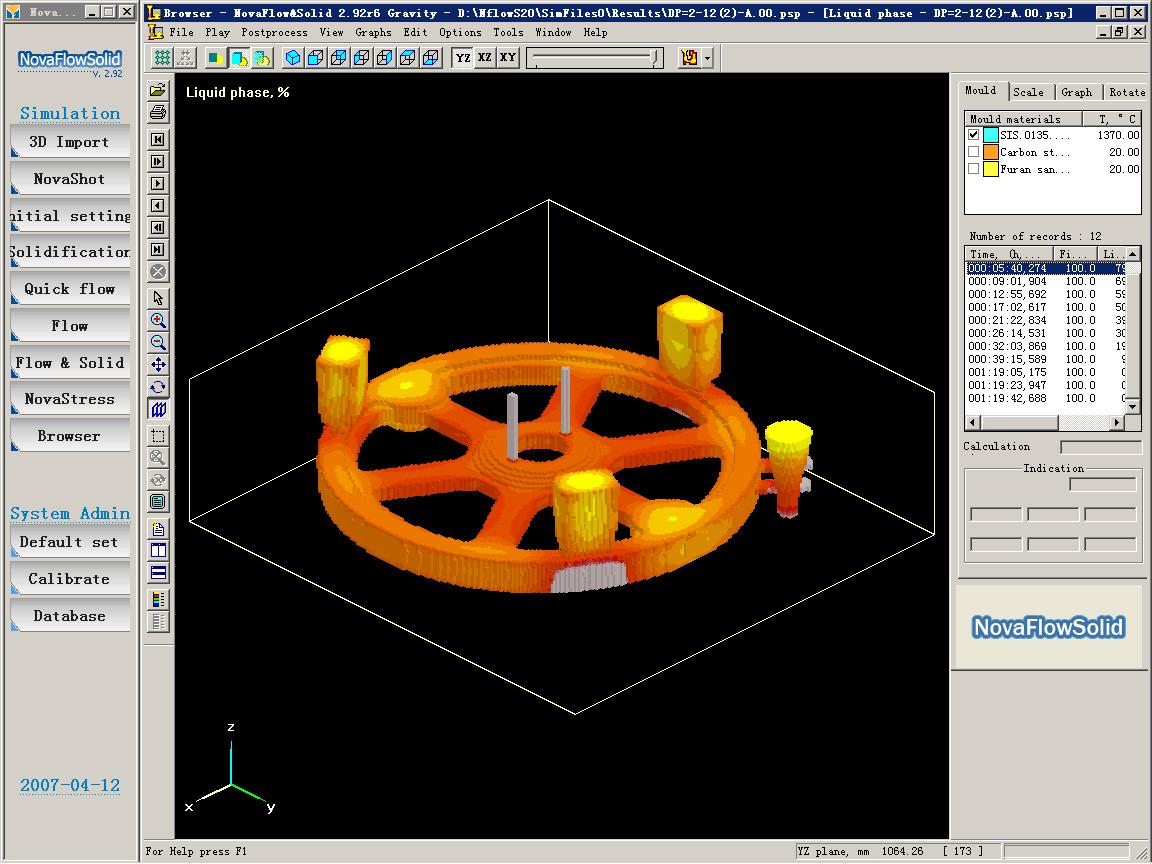Viewport: 1152px width, 864px height.
Task: Click the teal text panel icon
Action: (158, 502)
